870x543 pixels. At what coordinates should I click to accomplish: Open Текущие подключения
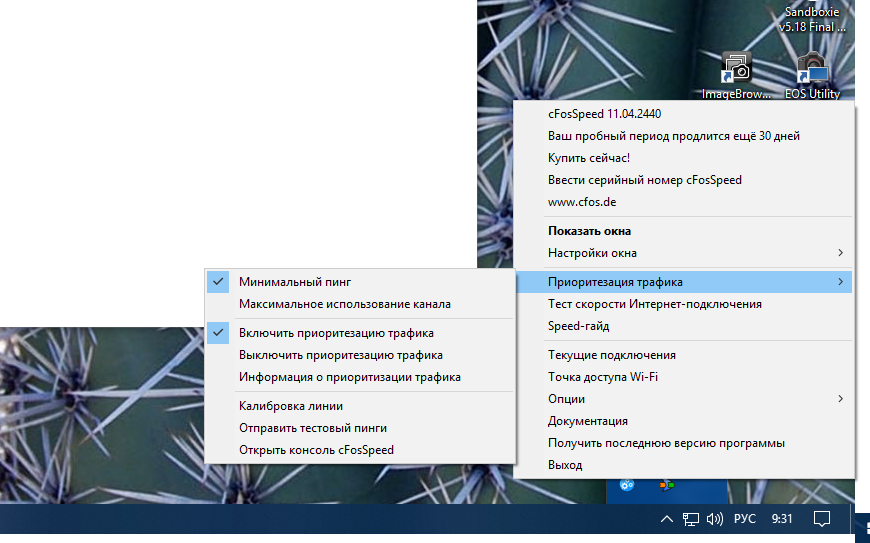(684, 355)
